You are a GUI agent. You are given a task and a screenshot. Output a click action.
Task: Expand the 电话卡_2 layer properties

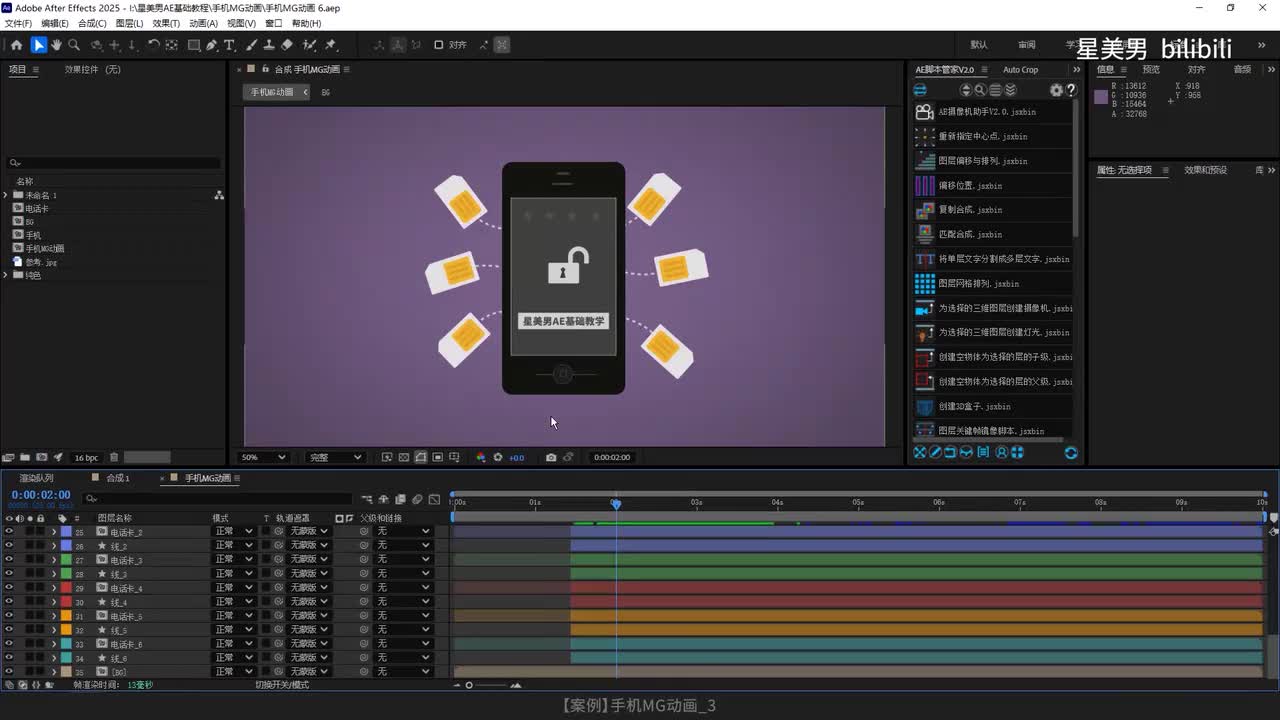pos(54,532)
